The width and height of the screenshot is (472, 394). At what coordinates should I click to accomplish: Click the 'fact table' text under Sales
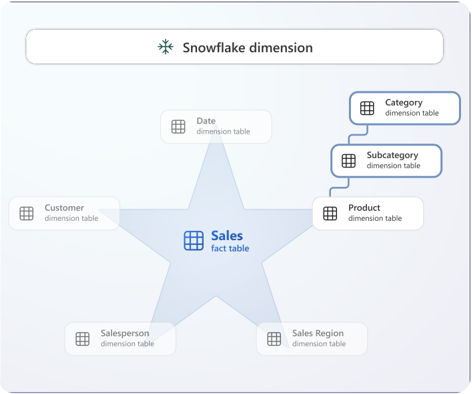pos(230,248)
